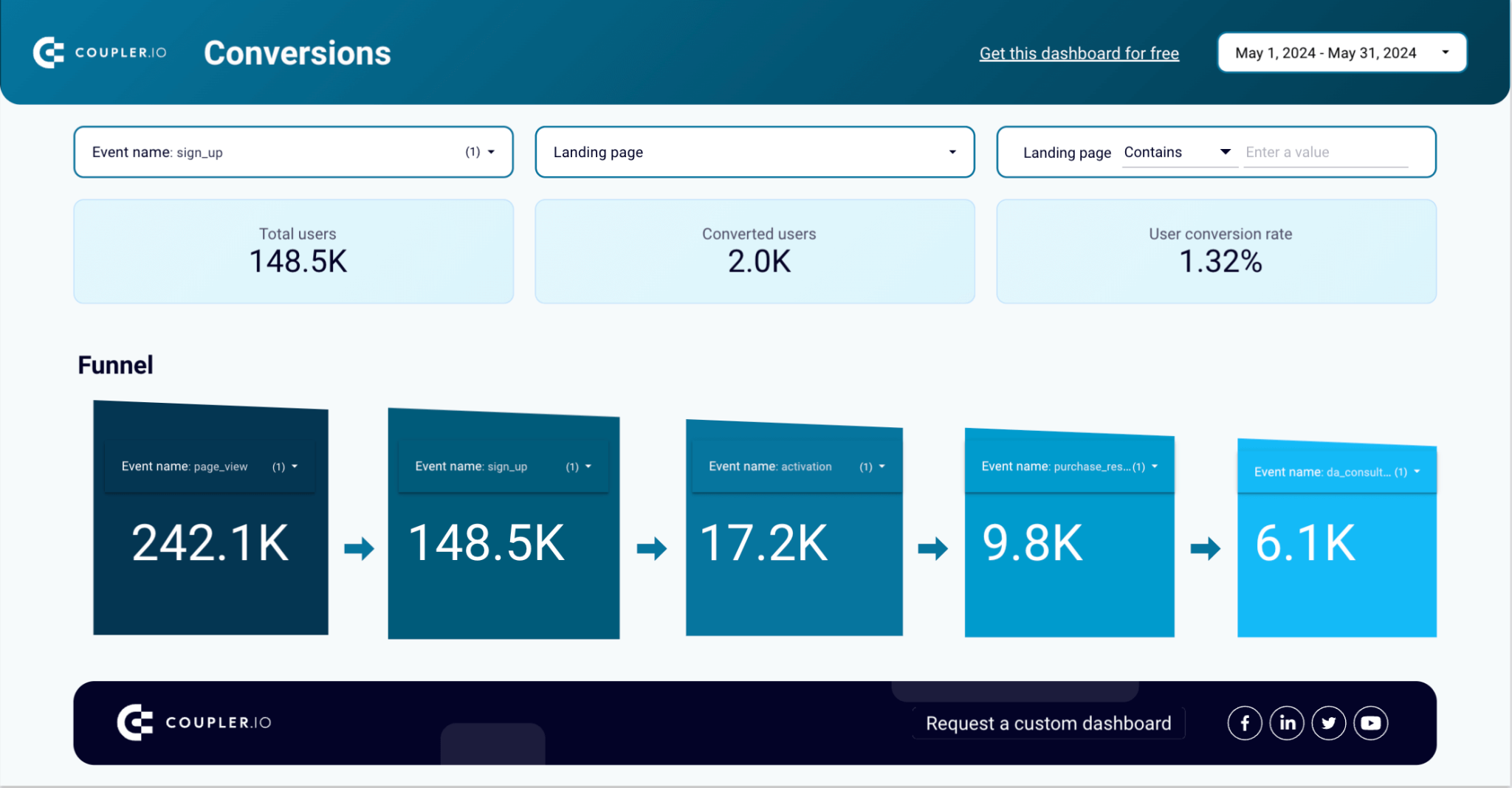Click 'Request a custom dashboard' button

pyautogui.click(x=1048, y=723)
